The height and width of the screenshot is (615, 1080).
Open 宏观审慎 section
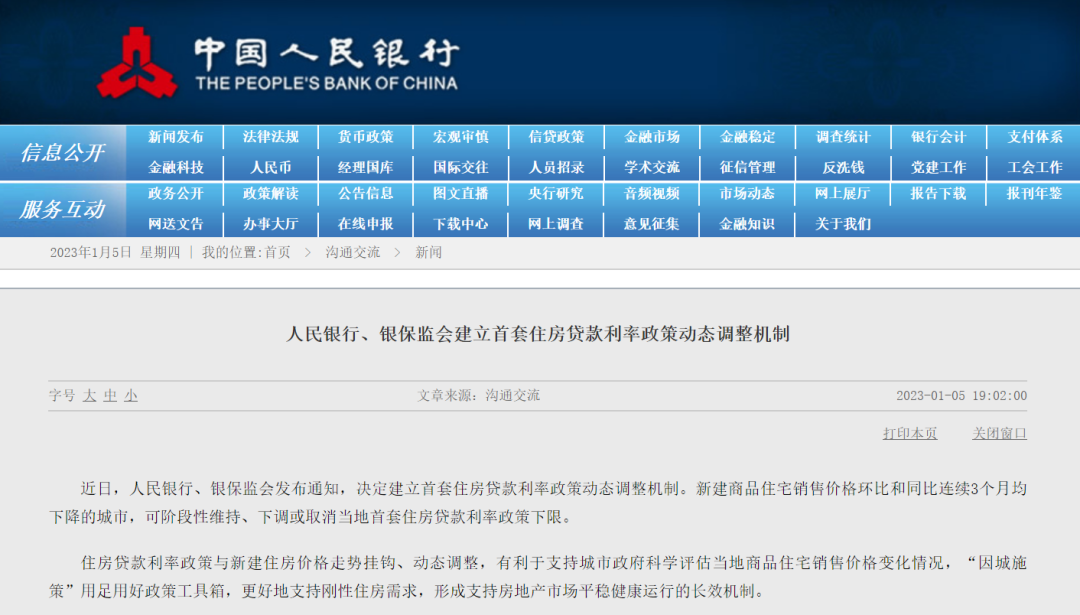(x=461, y=137)
